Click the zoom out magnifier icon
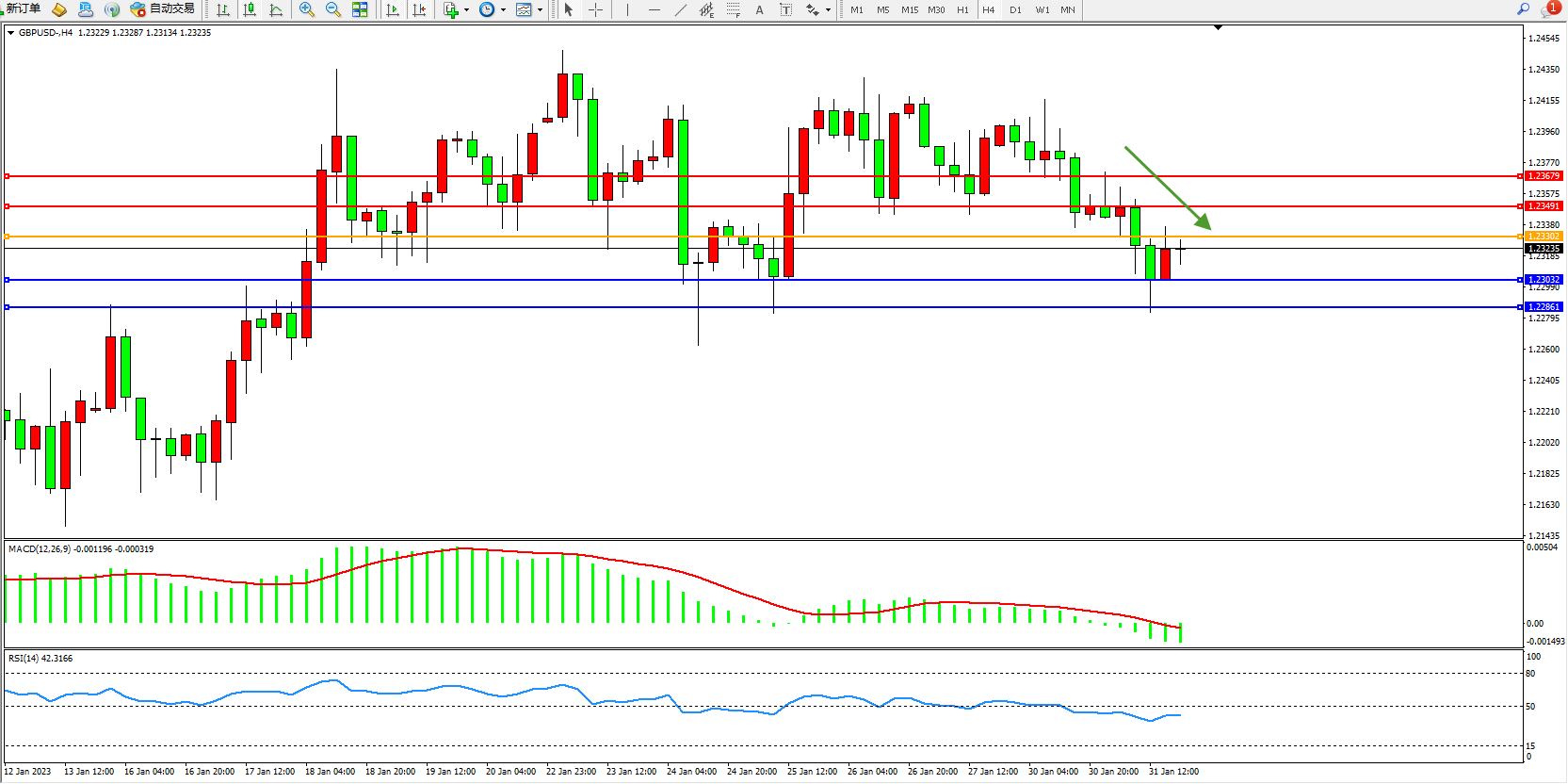Image resolution: width=1568 pixels, height=784 pixels. click(x=332, y=9)
